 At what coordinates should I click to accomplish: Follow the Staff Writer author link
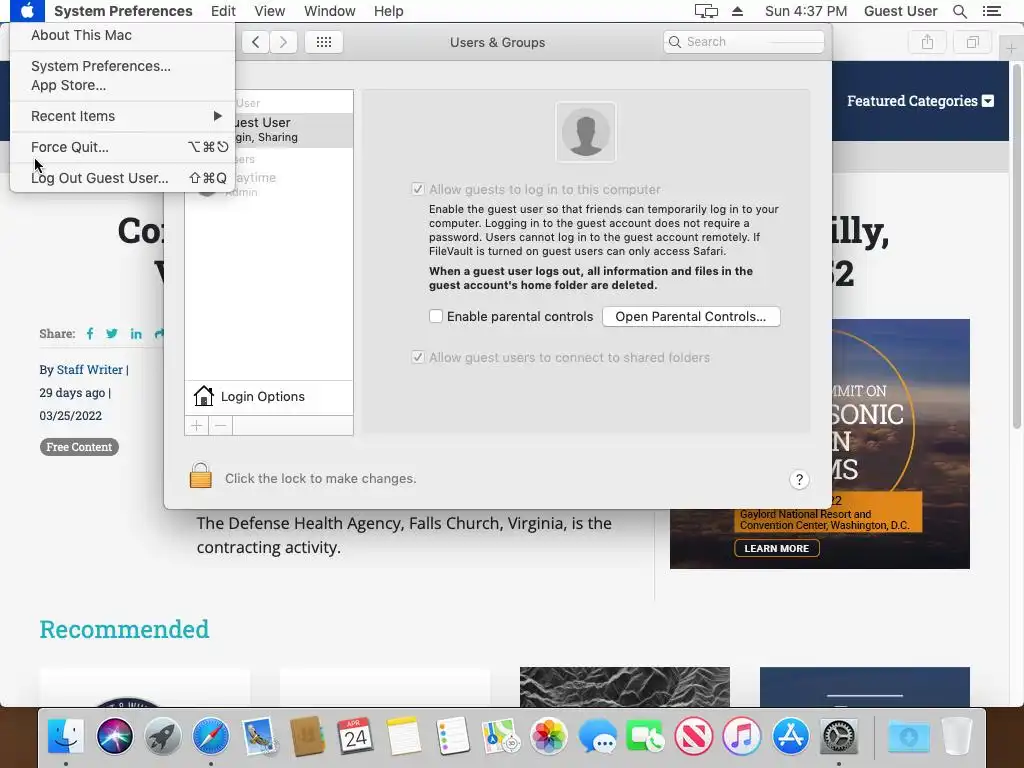(89, 370)
